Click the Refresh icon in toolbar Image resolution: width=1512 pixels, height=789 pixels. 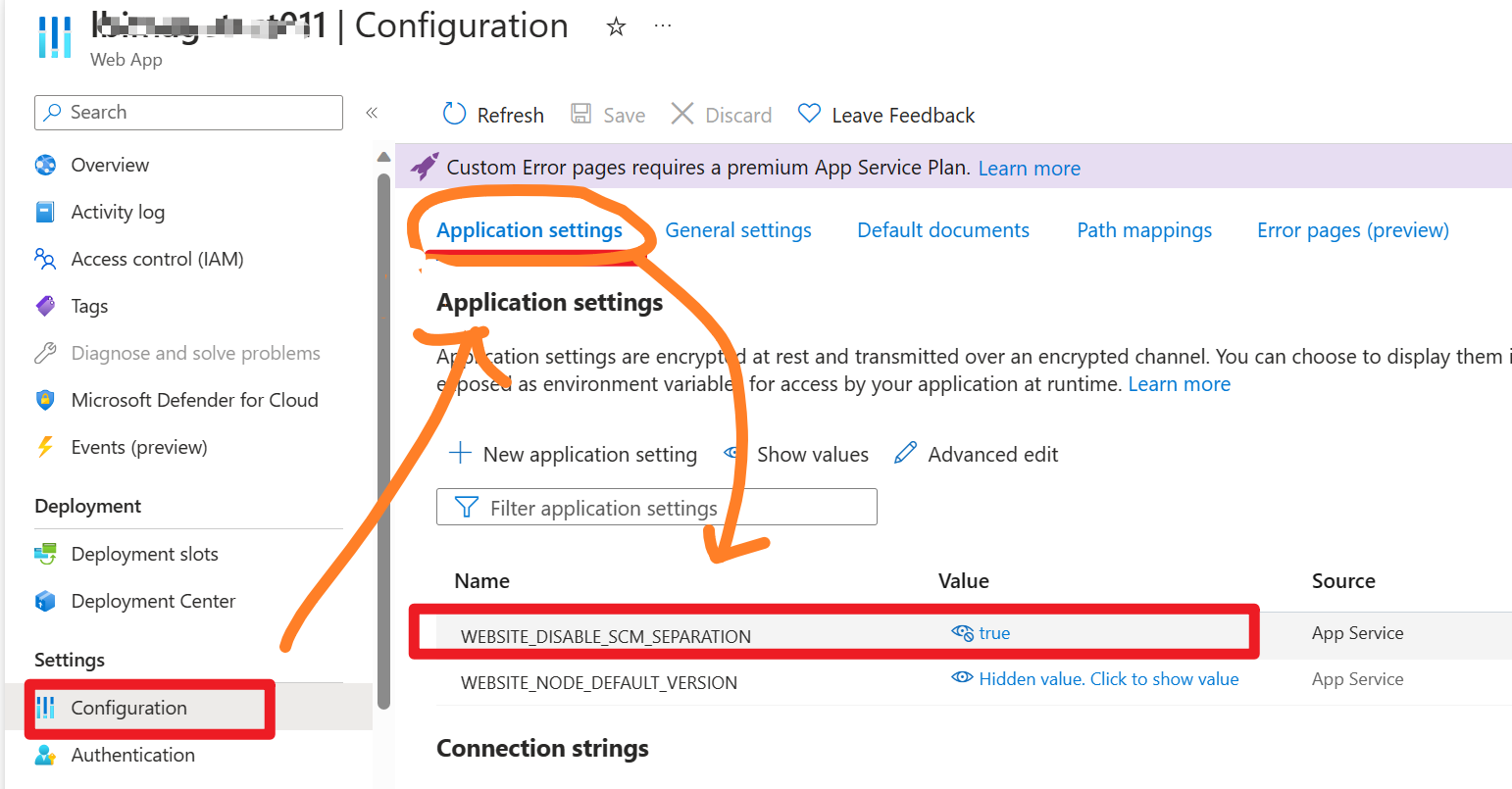click(454, 115)
